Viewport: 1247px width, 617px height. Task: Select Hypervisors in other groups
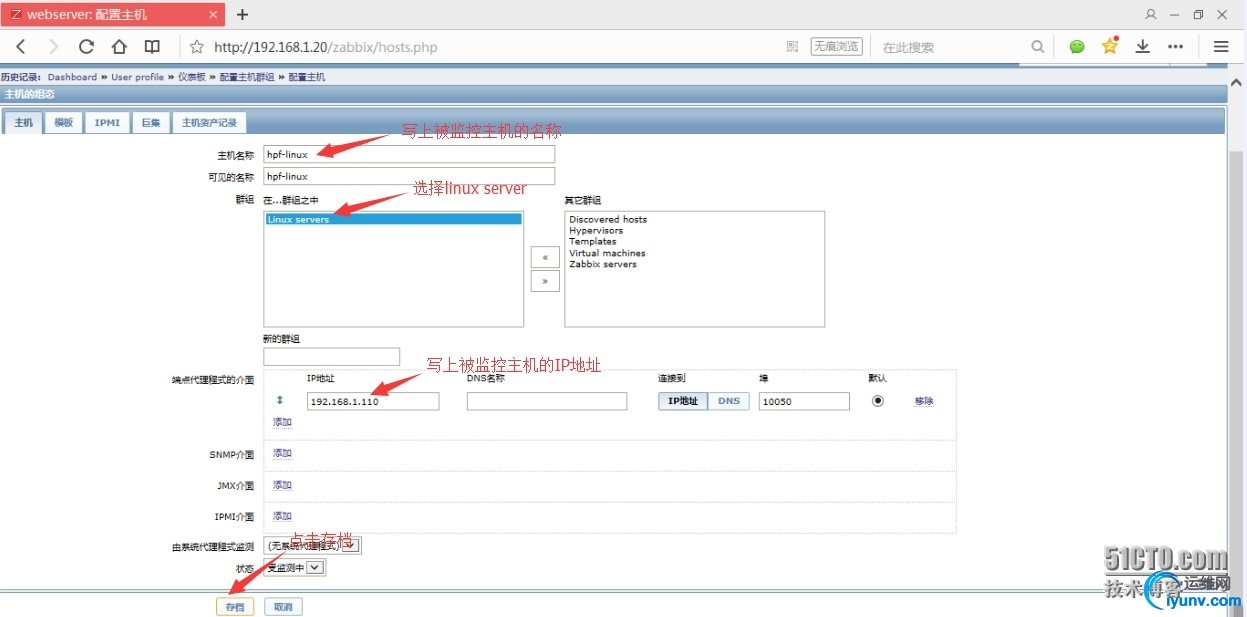click(596, 230)
